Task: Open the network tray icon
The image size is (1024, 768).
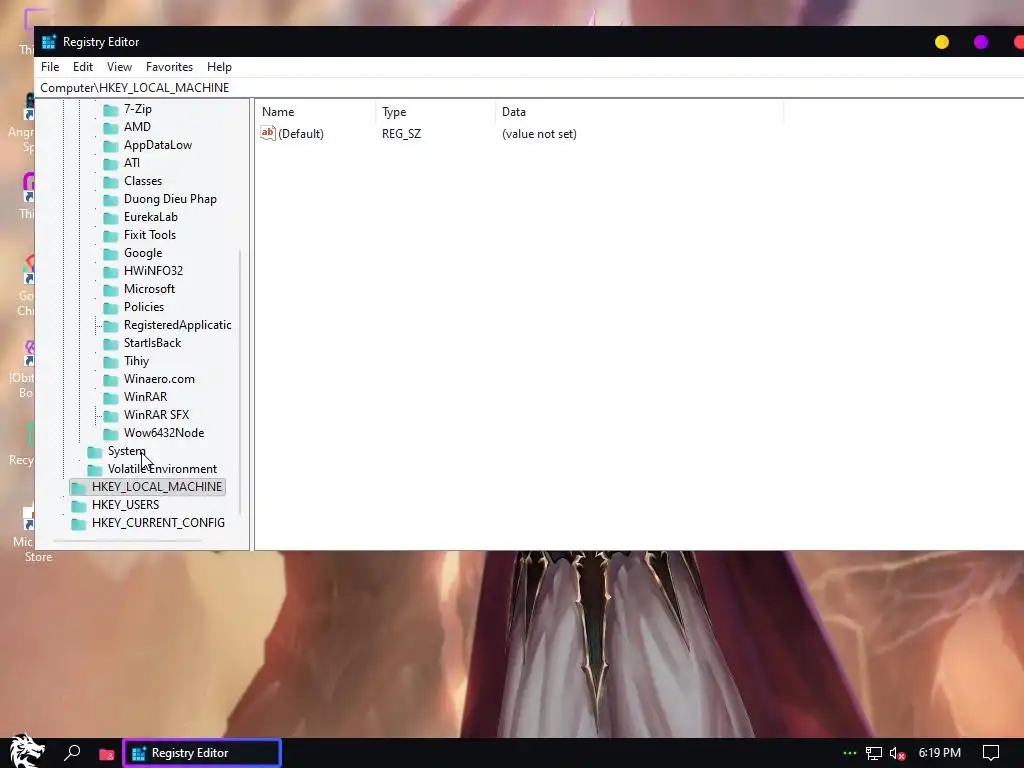Action: tap(874, 753)
